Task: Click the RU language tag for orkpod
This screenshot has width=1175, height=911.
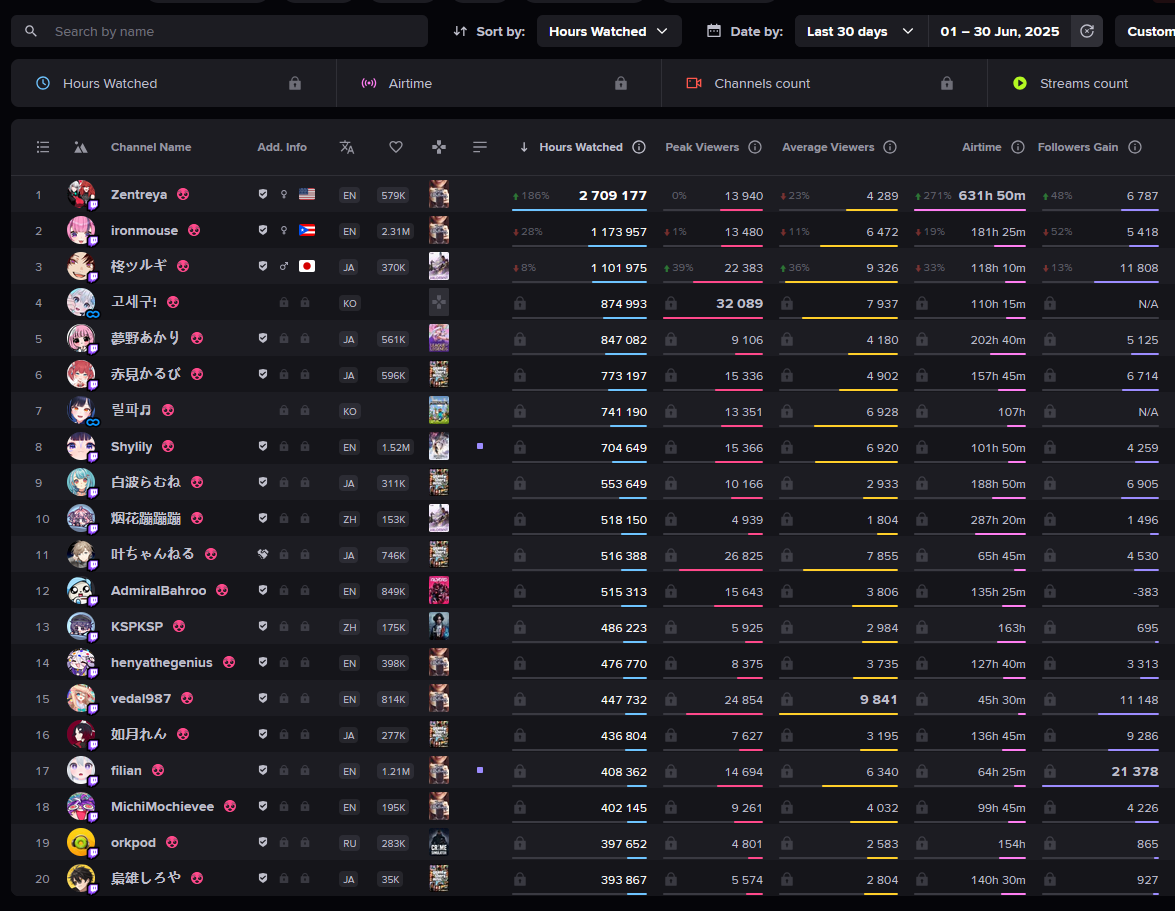Action: 349,844
